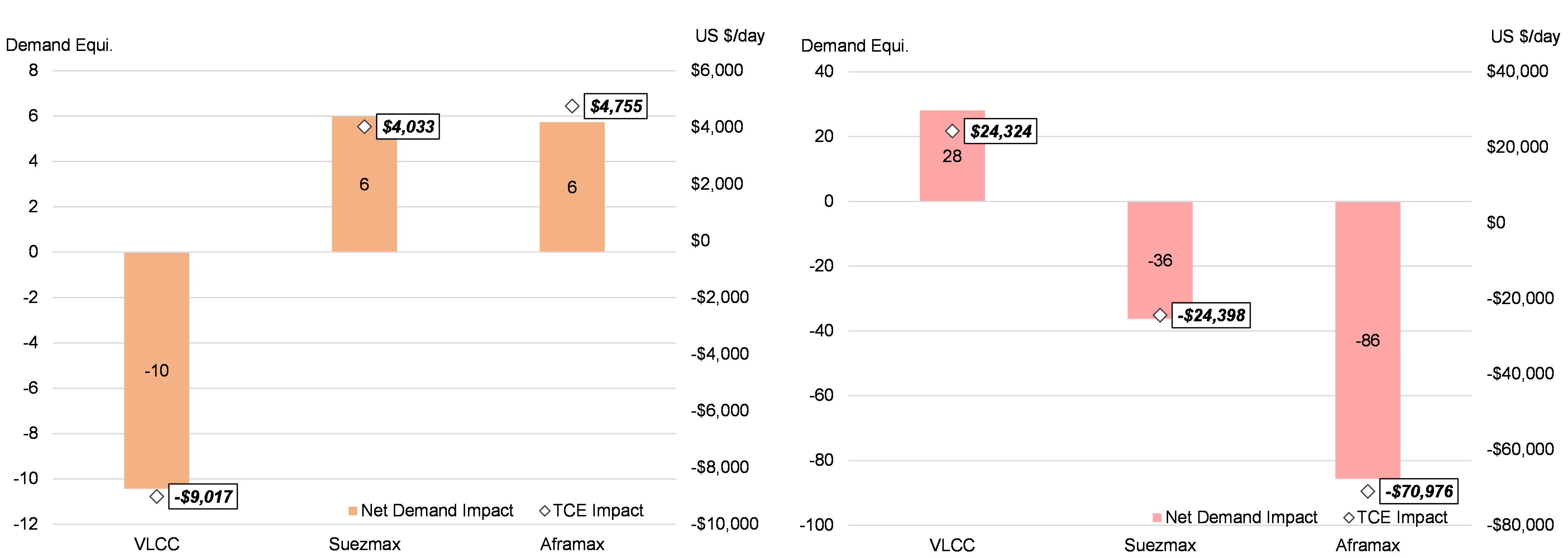Click the diamond marker beside the $4,033 label
The height and width of the screenshot is (558, 1568).
click(364, 127)
